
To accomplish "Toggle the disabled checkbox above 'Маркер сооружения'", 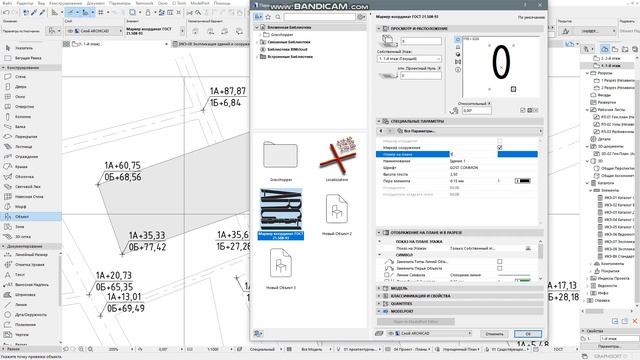I will coord(500,141).
